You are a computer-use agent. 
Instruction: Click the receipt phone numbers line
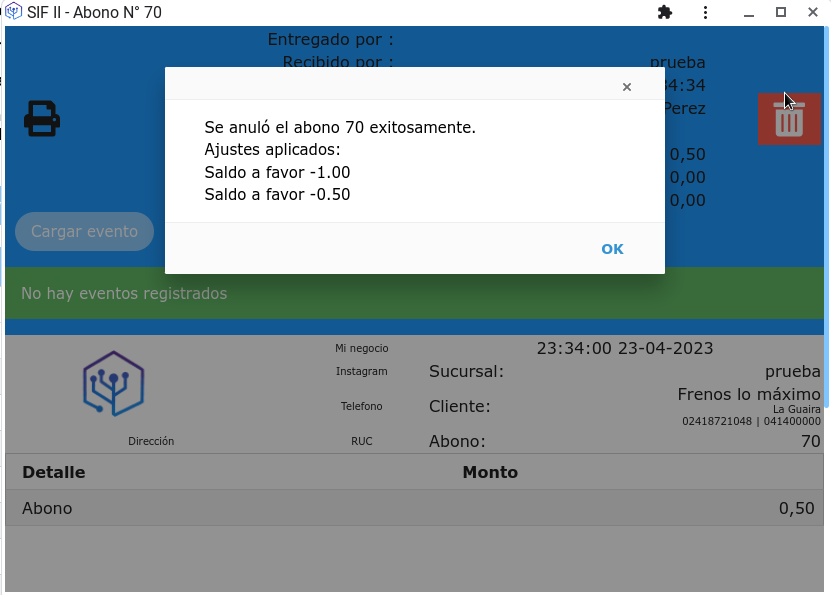(751, 422)
